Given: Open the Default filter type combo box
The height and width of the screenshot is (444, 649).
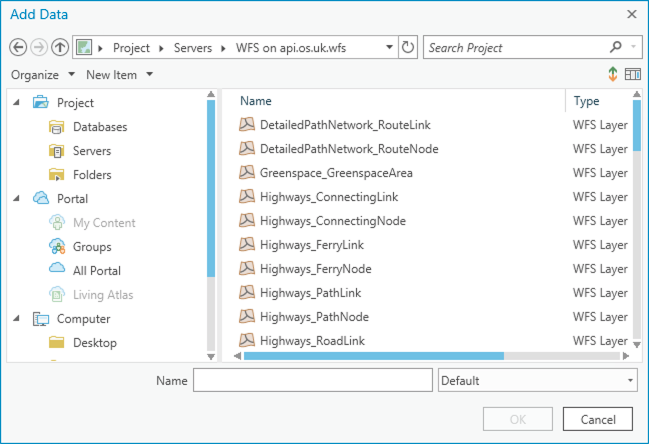Looking at the screenshot, I should point(538,380).
